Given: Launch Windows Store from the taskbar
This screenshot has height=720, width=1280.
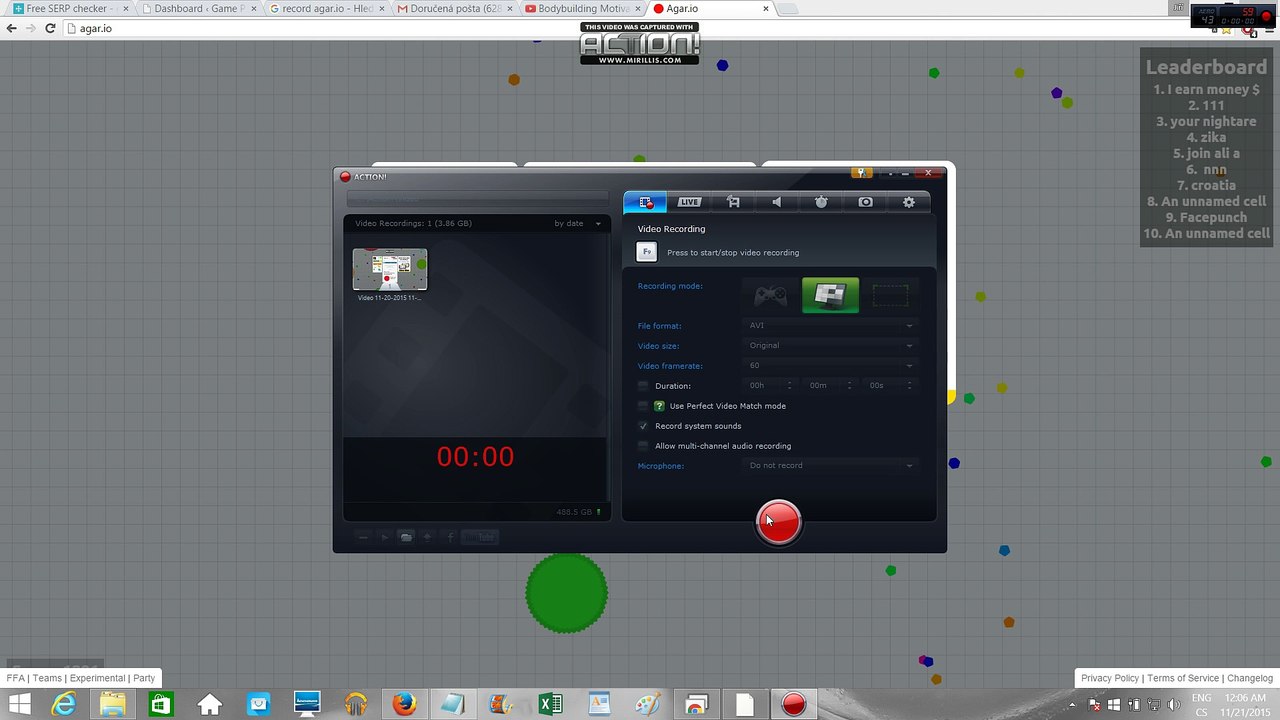Looking at the screenshot, I should [160, 704].
